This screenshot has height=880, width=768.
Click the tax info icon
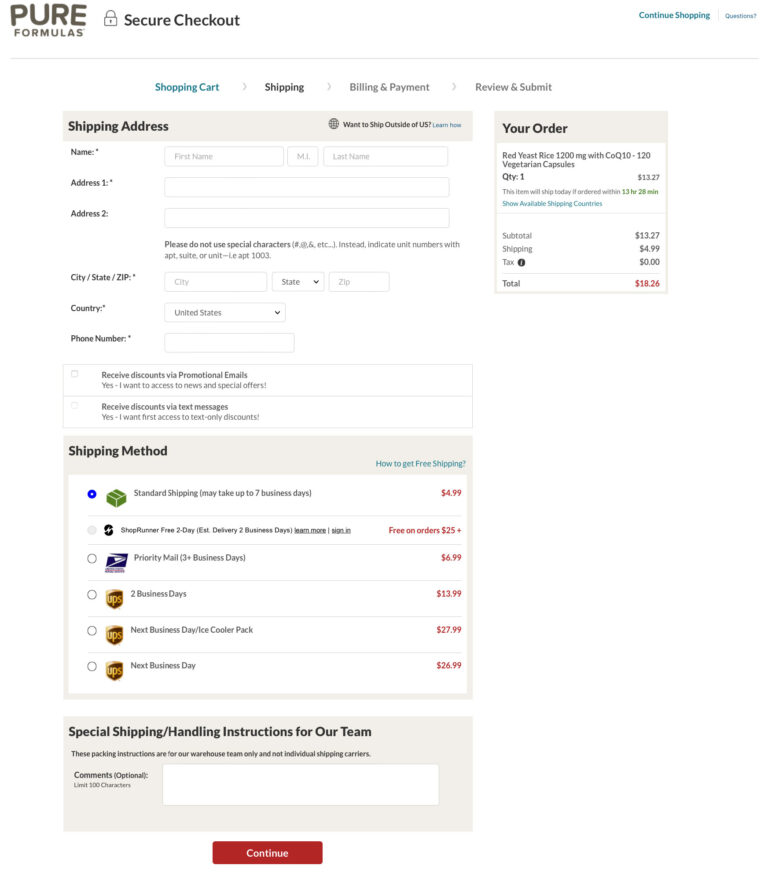click(521, 263)
